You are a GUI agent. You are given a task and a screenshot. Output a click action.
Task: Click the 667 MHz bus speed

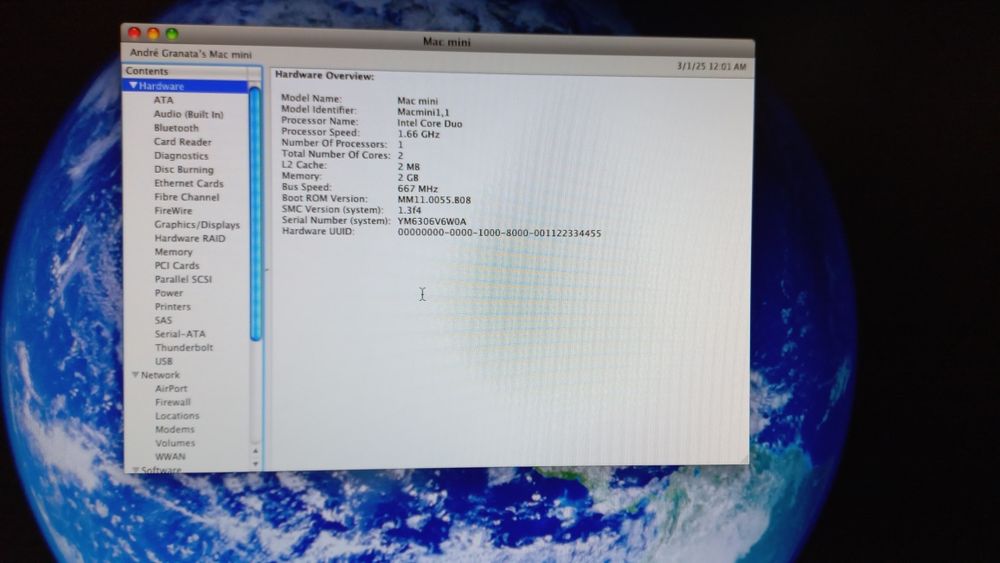coord(418,189)
